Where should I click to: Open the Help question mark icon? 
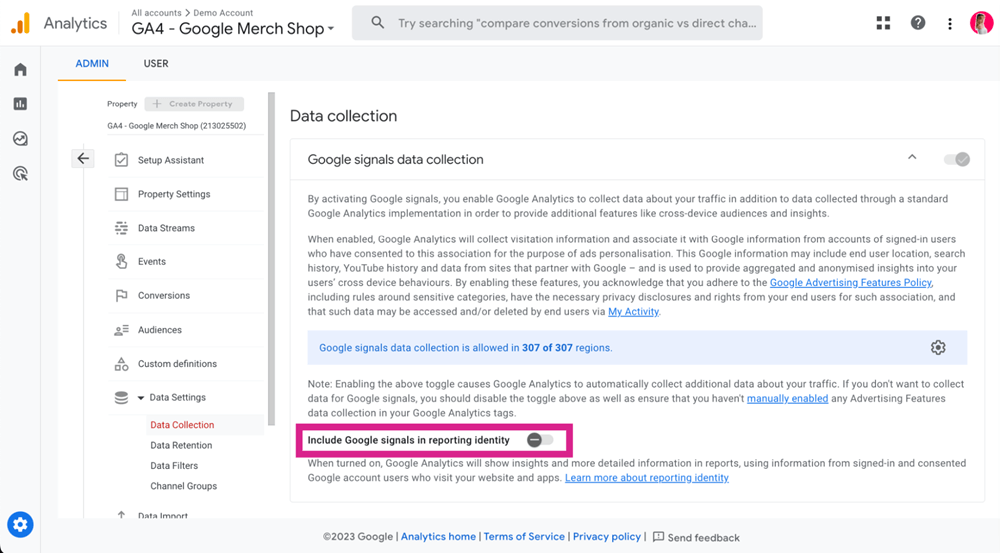[918, 24]
